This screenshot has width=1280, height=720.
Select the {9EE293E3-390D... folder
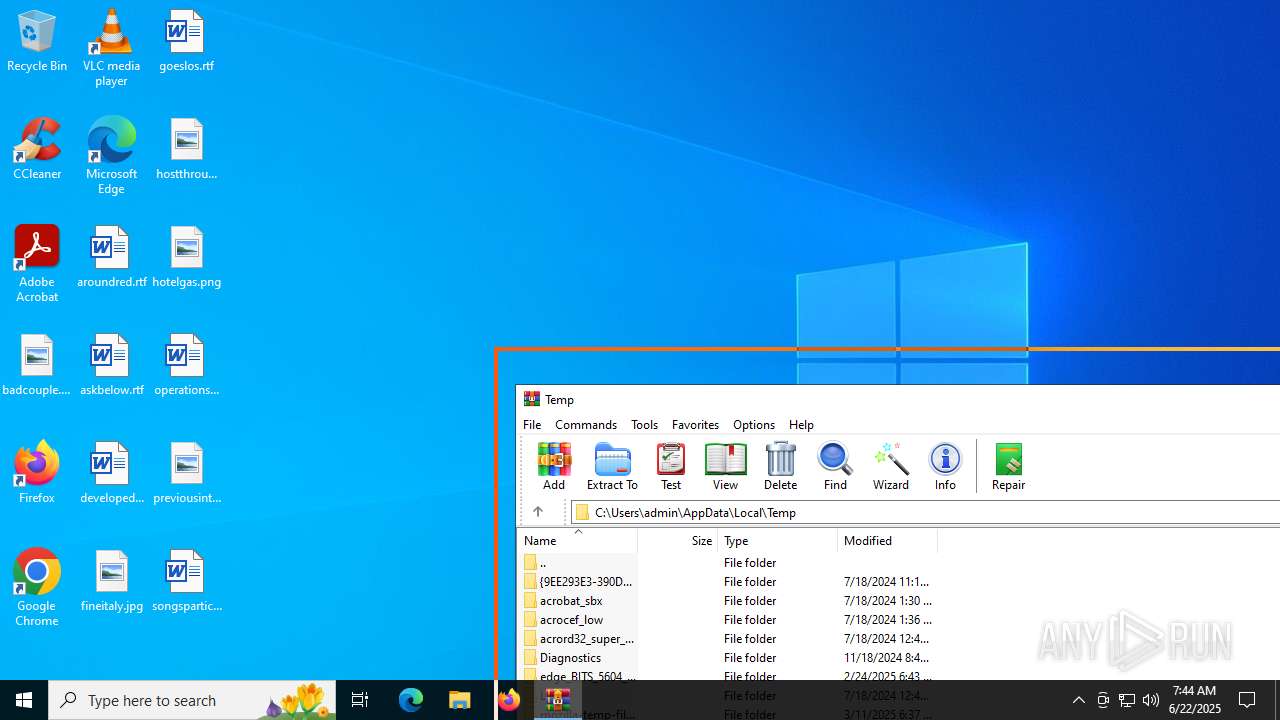point(728,581)
